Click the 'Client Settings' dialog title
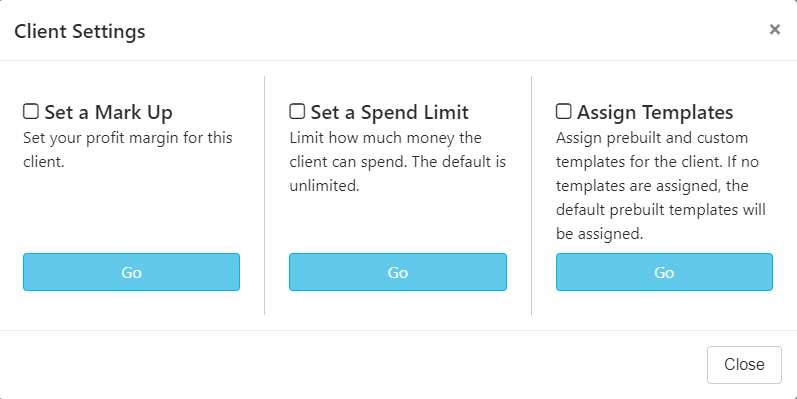 (x=80, y=32)
